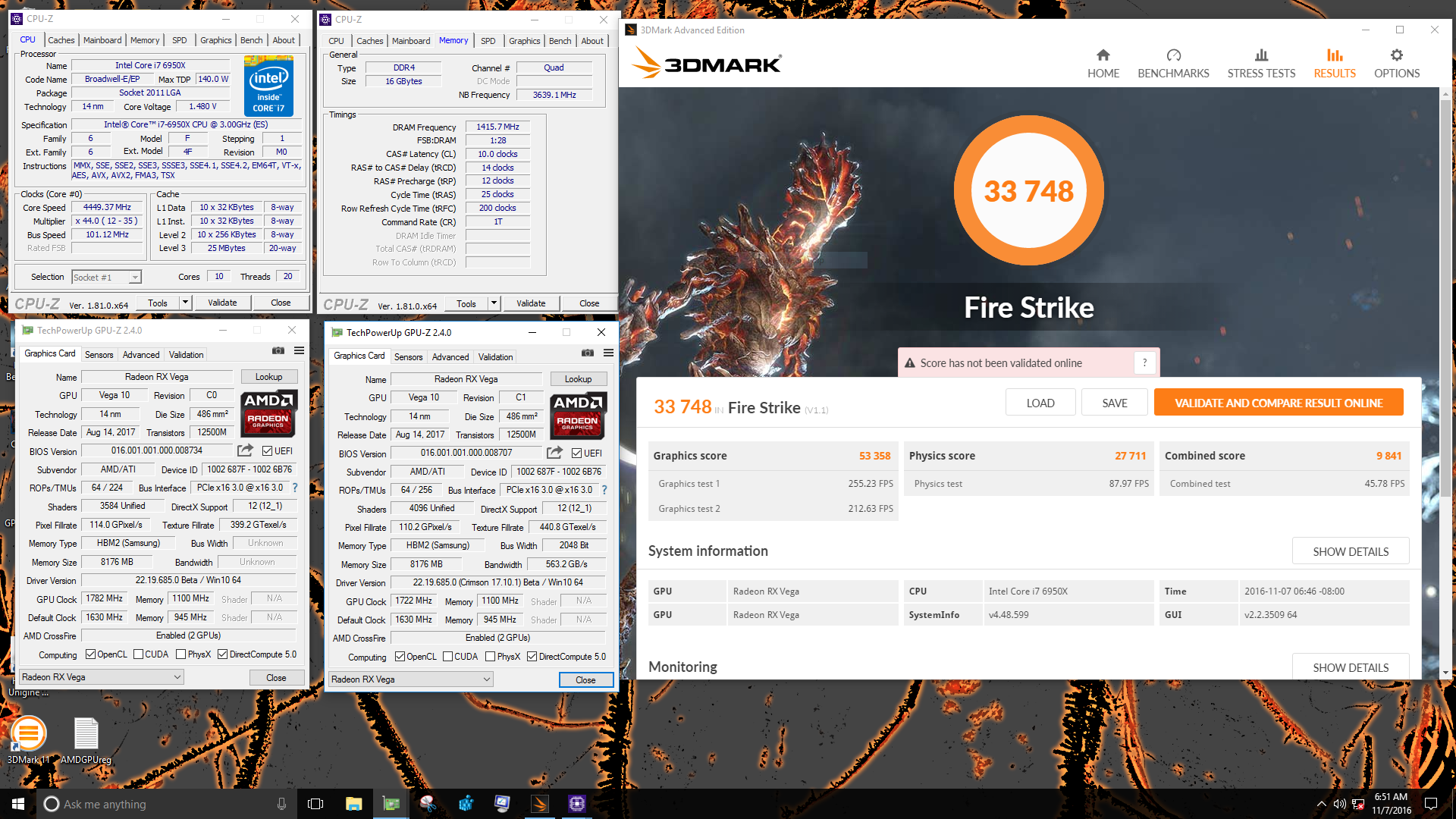The width and height of the screenshot is (1456, 819).
Task: Show hidden system tray icons
Action: point(1321,804)
